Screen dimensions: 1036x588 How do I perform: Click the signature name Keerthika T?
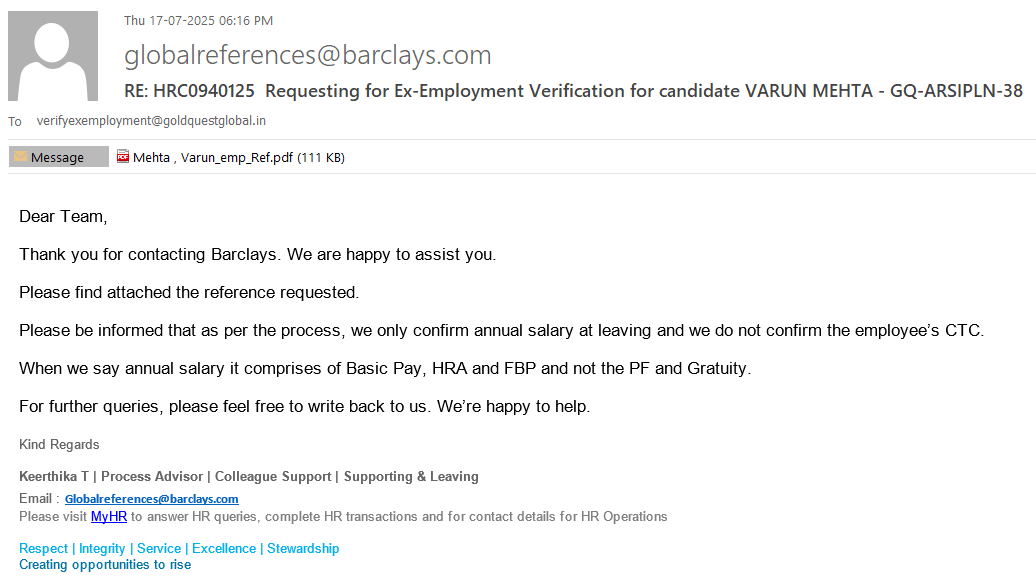pos(53,477)
